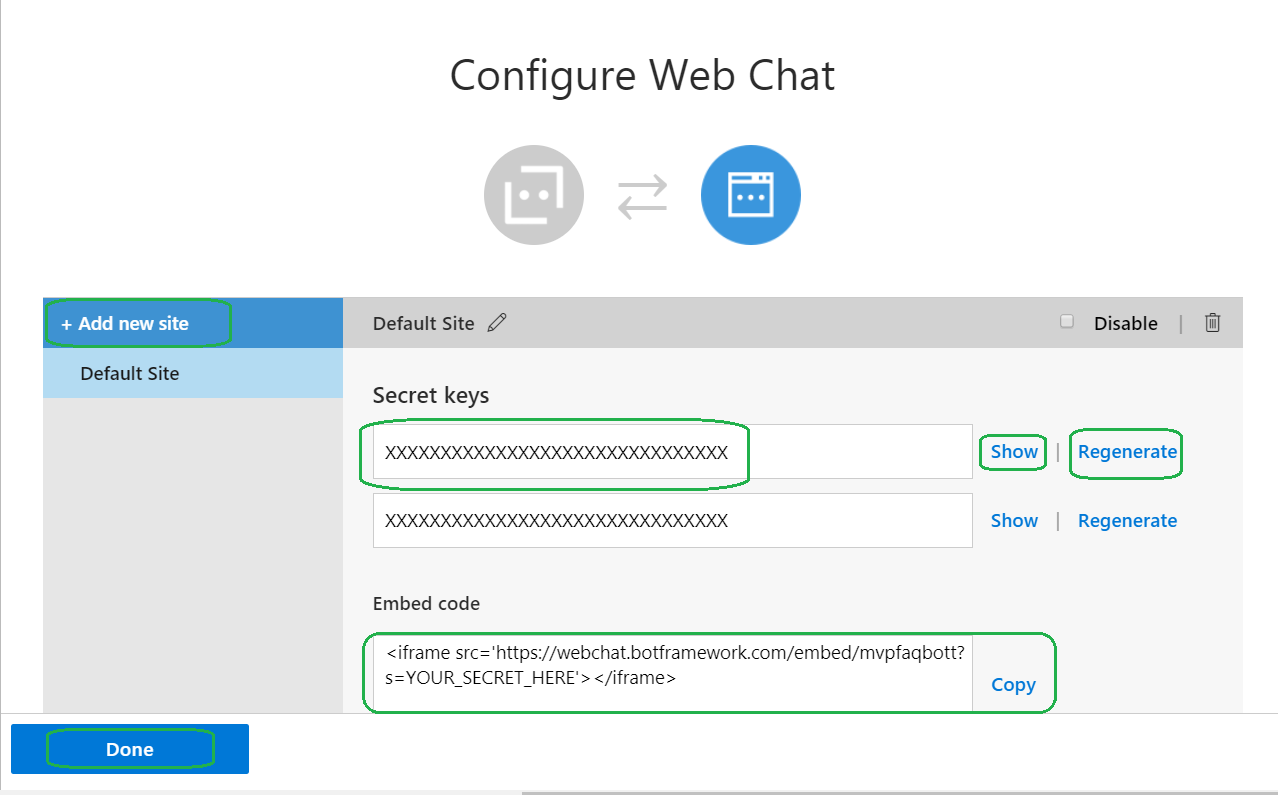Screen dimensions: 1278x795
Task: Click the pencil icon to rename the site
Action: pyautogui.click(x=497, y=323)
